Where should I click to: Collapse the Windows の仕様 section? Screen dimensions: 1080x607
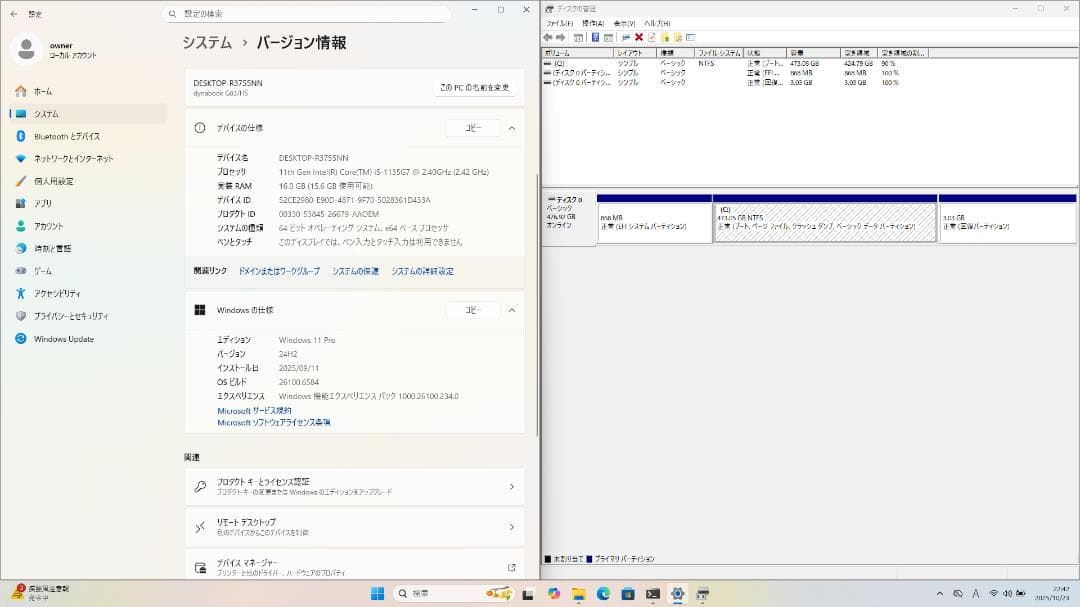(511, 310)
